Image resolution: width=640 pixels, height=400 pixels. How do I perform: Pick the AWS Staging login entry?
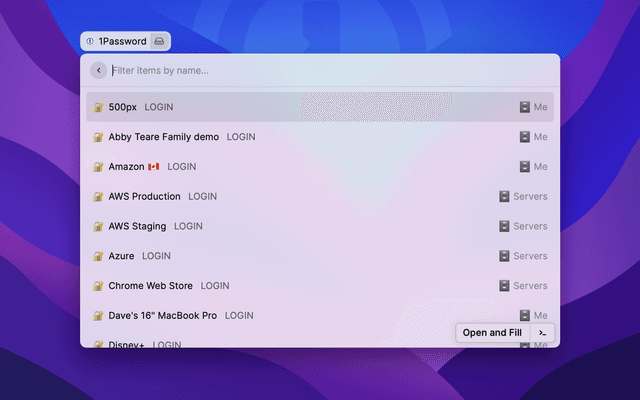coord(137,227)
